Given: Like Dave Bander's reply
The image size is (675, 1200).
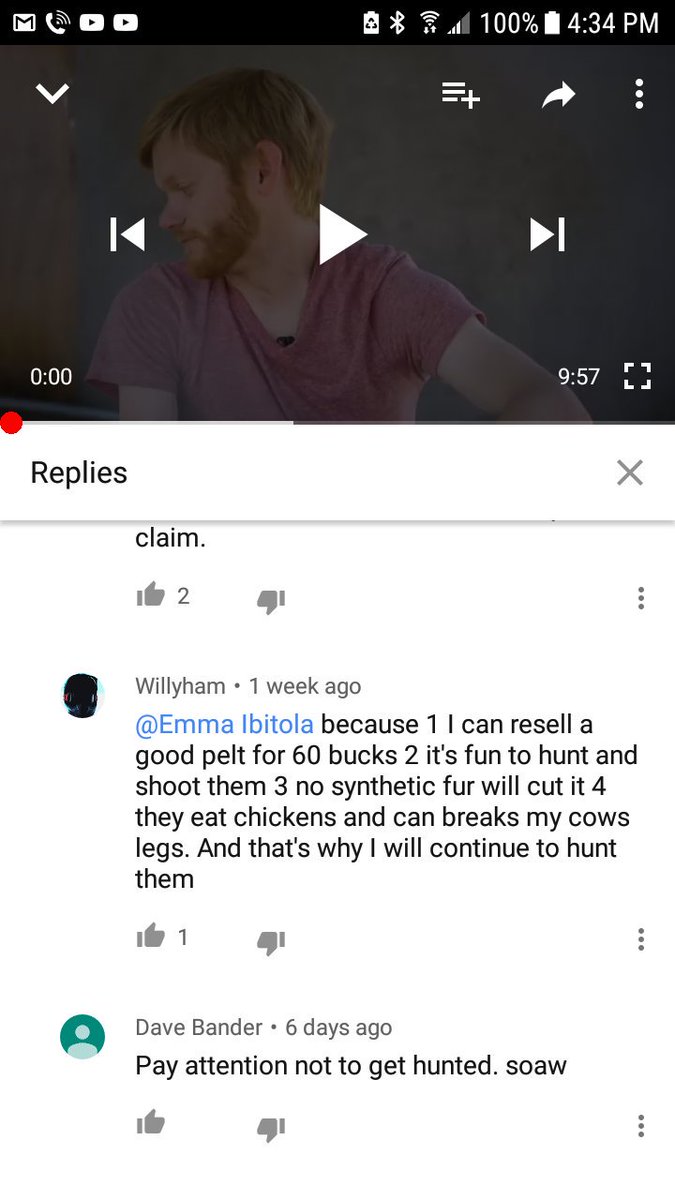Looking at the screenshot, I should [150, 1123].
